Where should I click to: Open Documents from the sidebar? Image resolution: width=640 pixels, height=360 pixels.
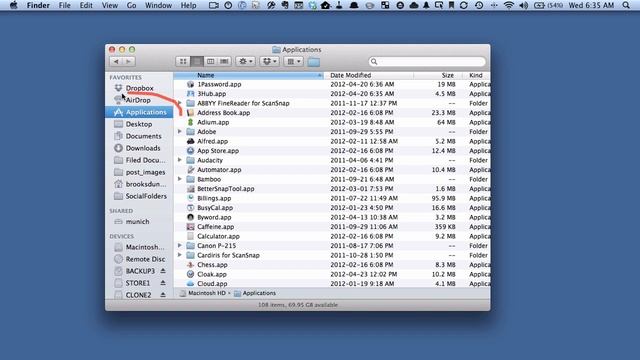coord(143,136)
